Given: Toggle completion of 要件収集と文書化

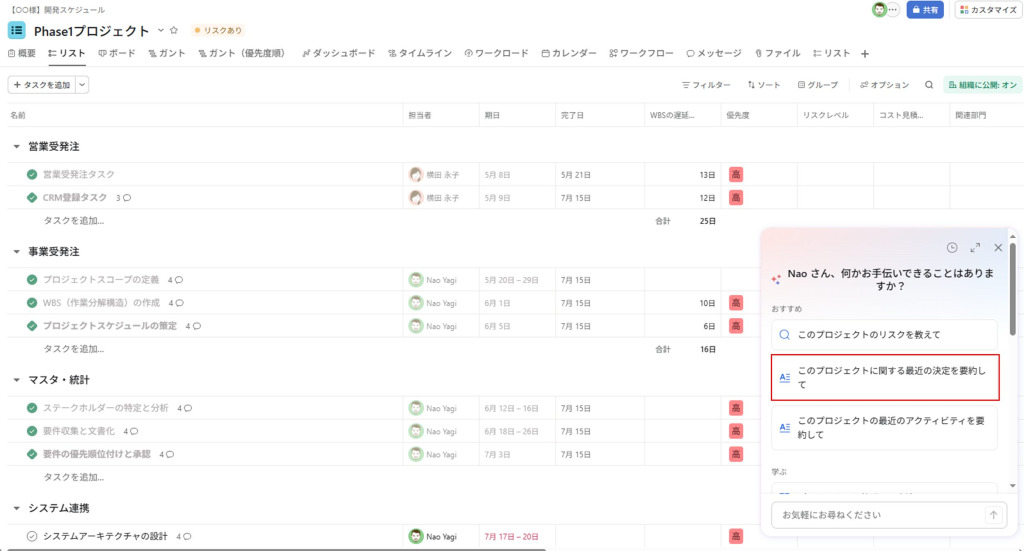Looking at the screenshot, I should (x=32, y=431).
